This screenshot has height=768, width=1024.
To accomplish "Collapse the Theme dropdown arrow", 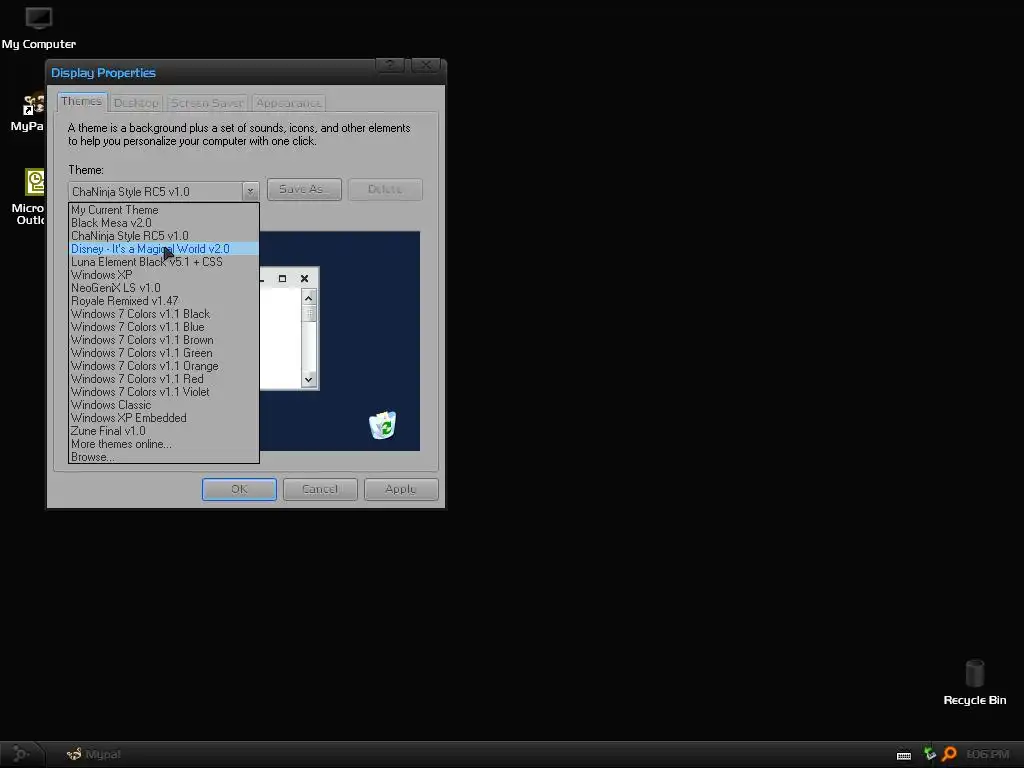I will (250, 191).
